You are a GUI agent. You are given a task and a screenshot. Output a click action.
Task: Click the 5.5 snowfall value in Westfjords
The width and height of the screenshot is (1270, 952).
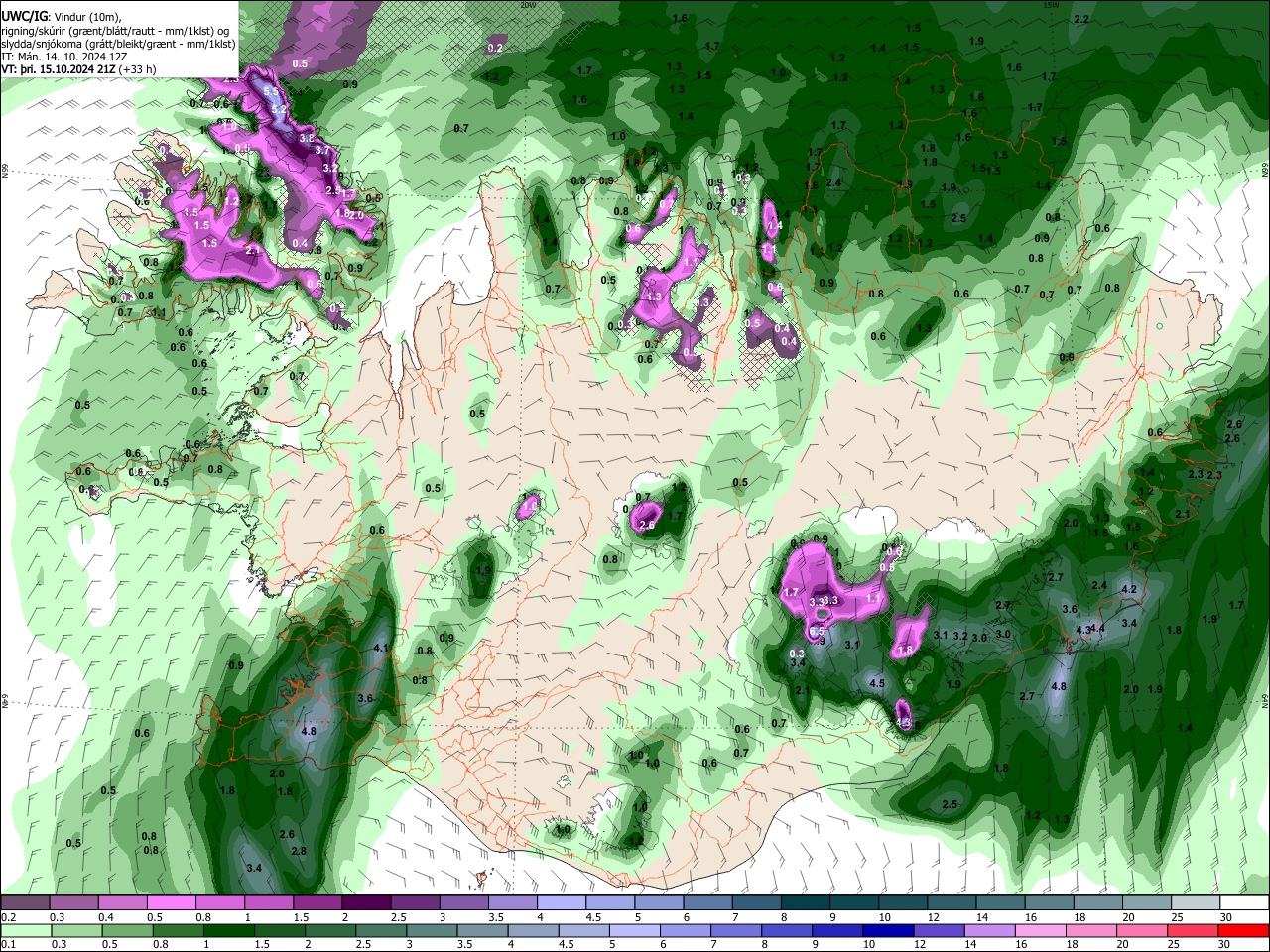click(x=272, y=92)
